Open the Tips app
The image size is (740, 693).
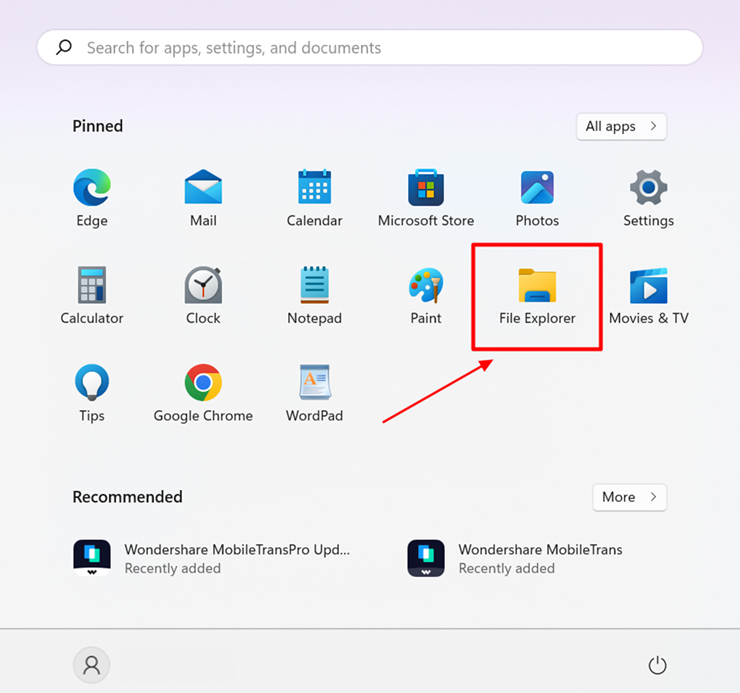(x=92, y=393)
